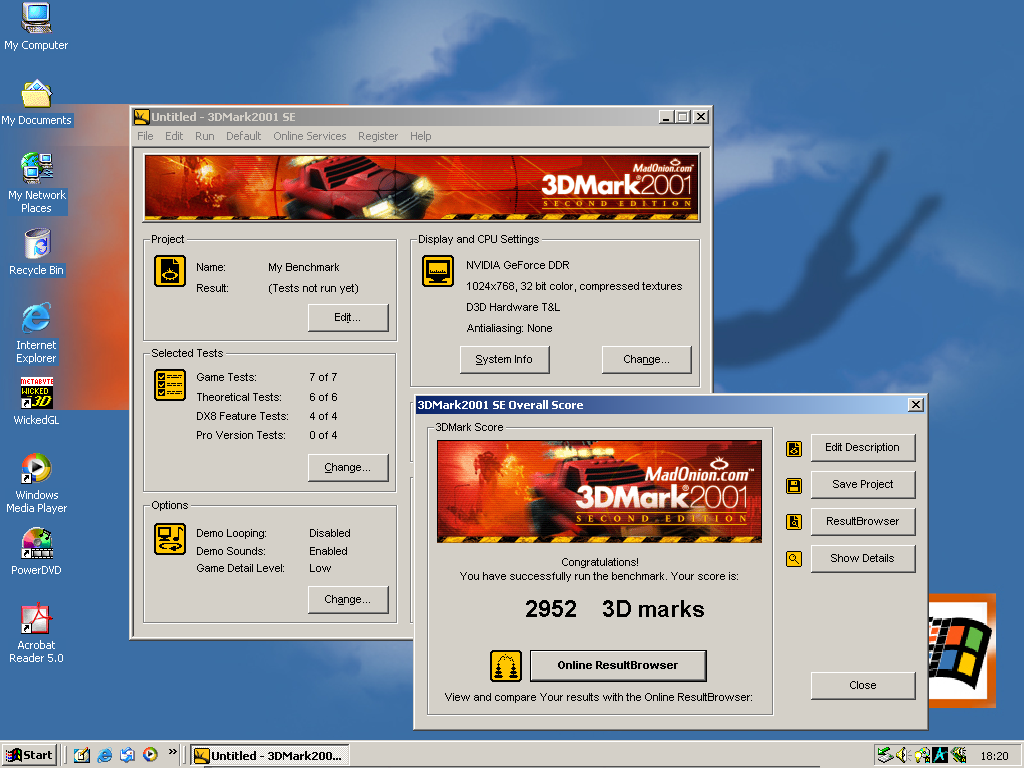Click NVIDIA GeForce DDR text
Screen dimensions: 1024x768
pos(517,265)
